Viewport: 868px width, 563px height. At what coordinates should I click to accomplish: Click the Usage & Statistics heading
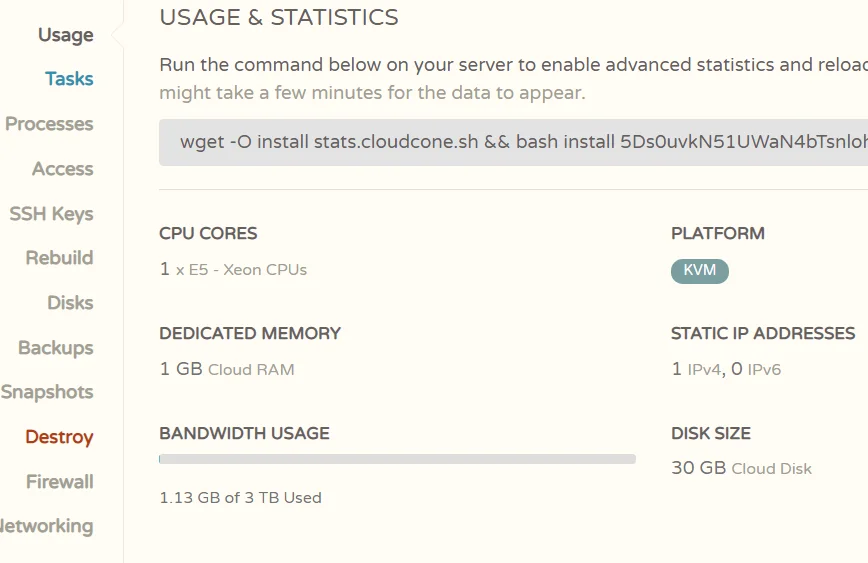pyautogui.click(x=279, y=18)
